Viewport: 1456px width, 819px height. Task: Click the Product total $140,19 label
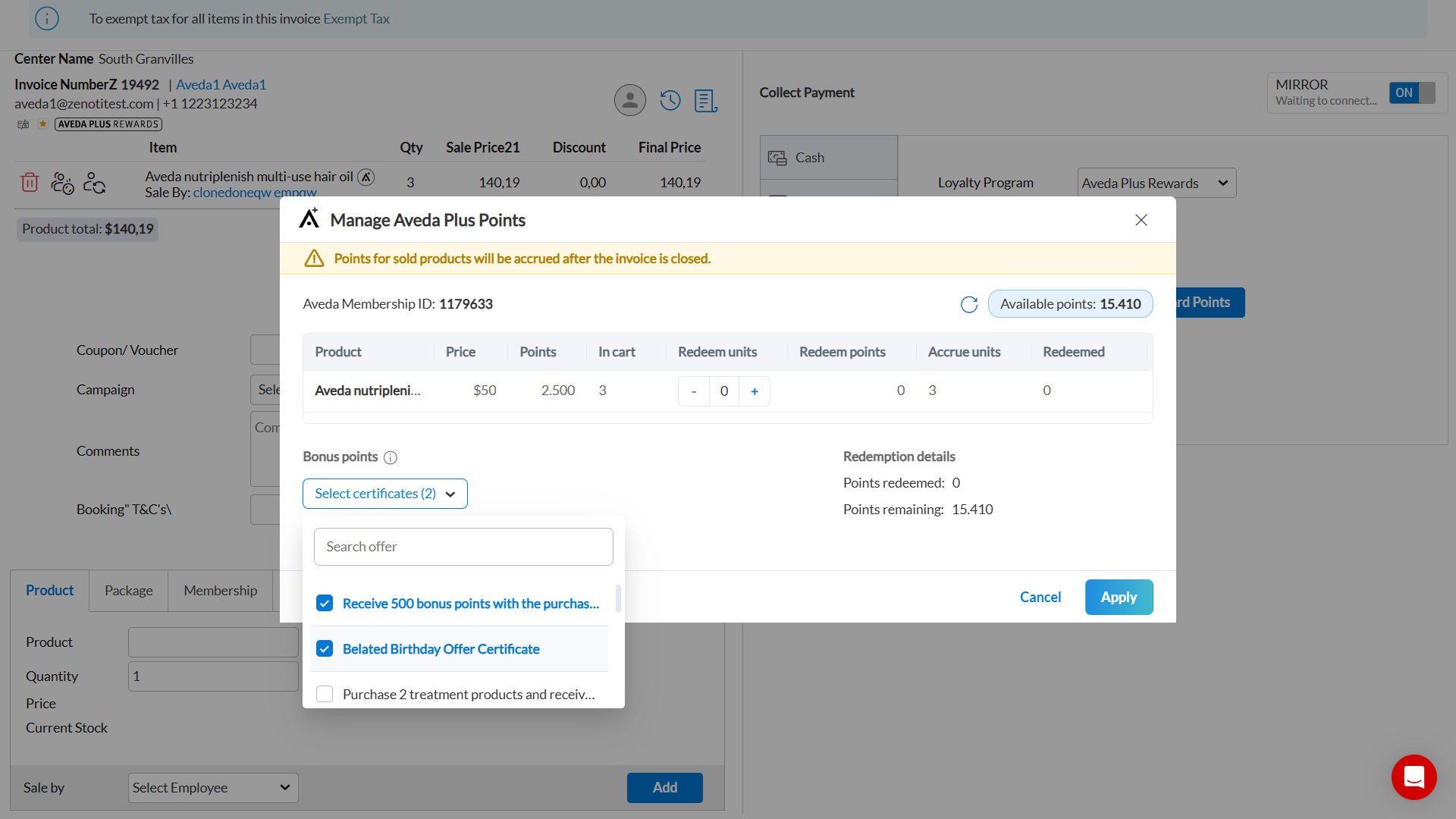[88, 229]
